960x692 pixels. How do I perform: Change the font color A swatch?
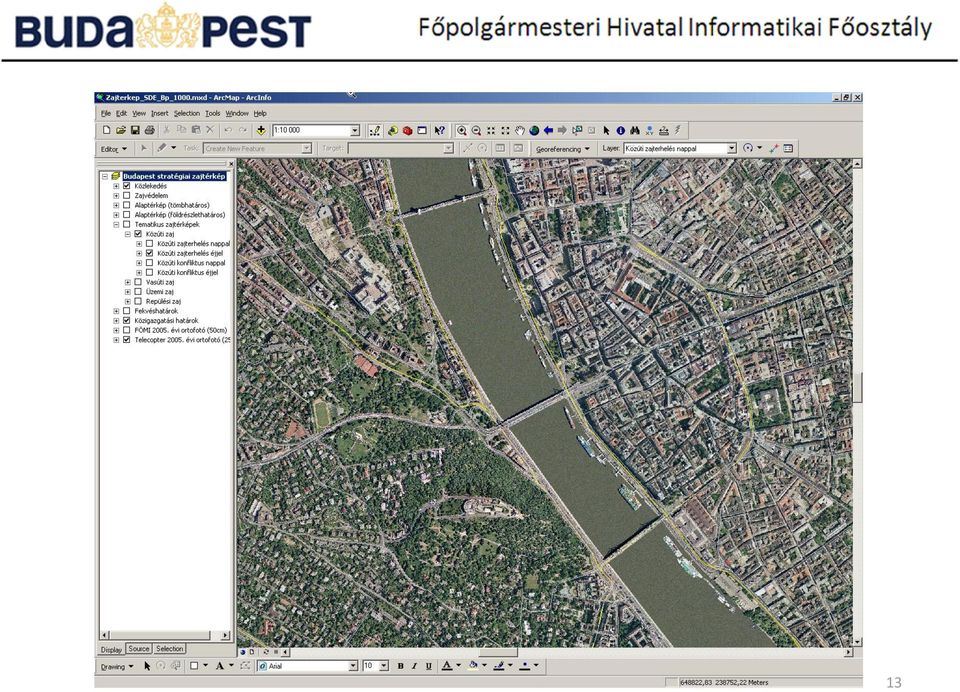click(447, 666)
